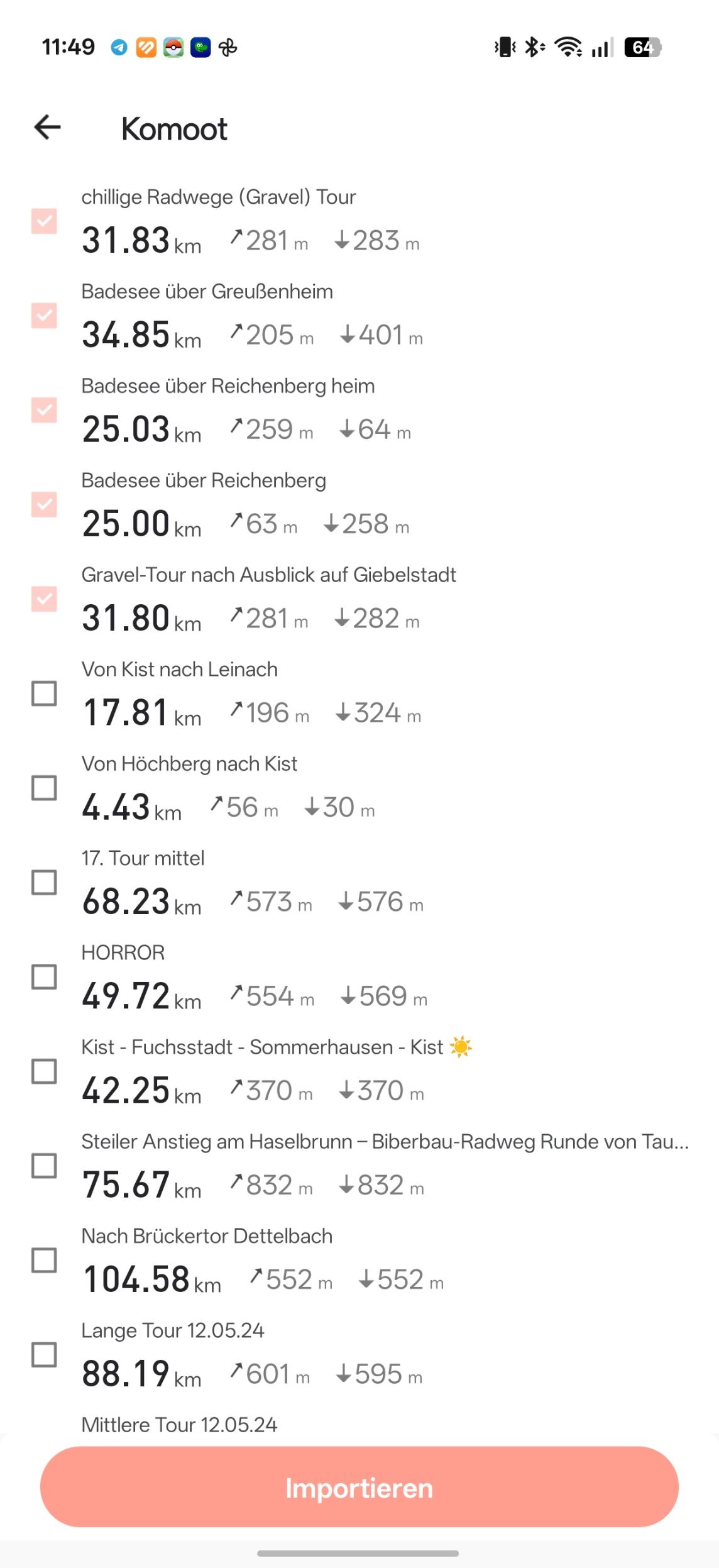Tap the fan-shaped status bar icon
This screenshot has height=1568, width=719.
(228, 47)
